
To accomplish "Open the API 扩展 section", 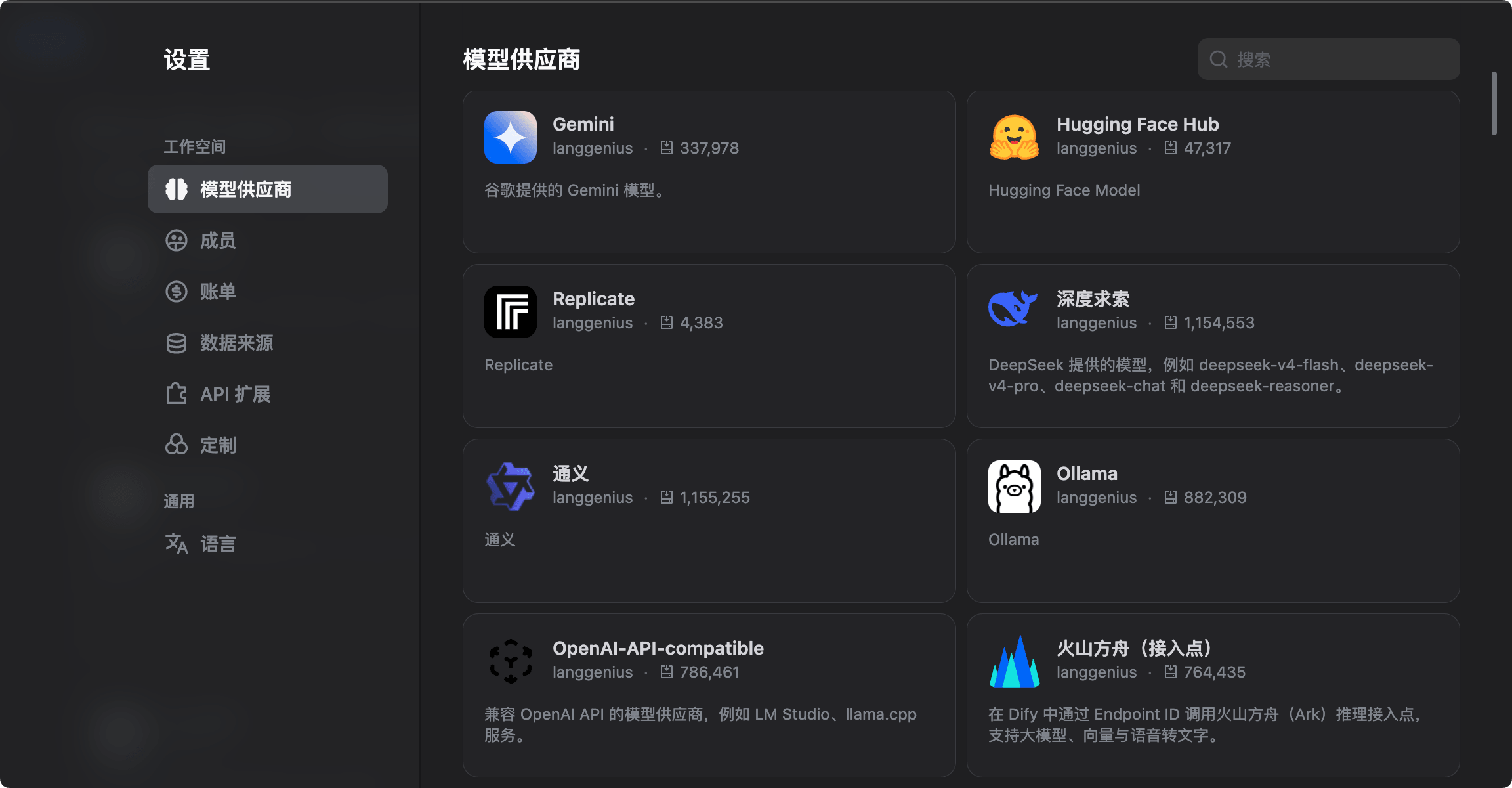I will (x=268, y=394).
